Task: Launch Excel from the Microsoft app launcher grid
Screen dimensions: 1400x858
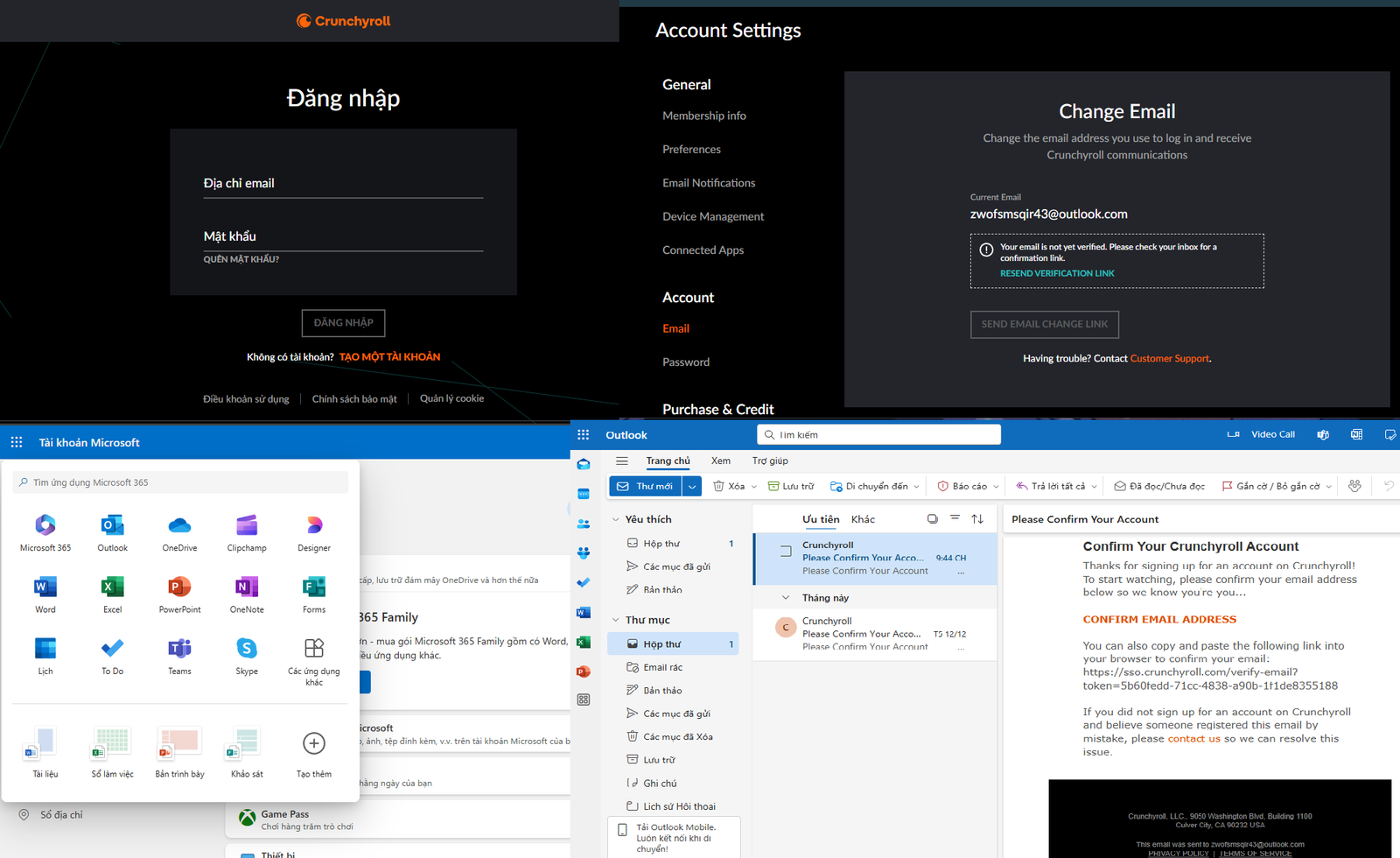Action: pos(112,594)
